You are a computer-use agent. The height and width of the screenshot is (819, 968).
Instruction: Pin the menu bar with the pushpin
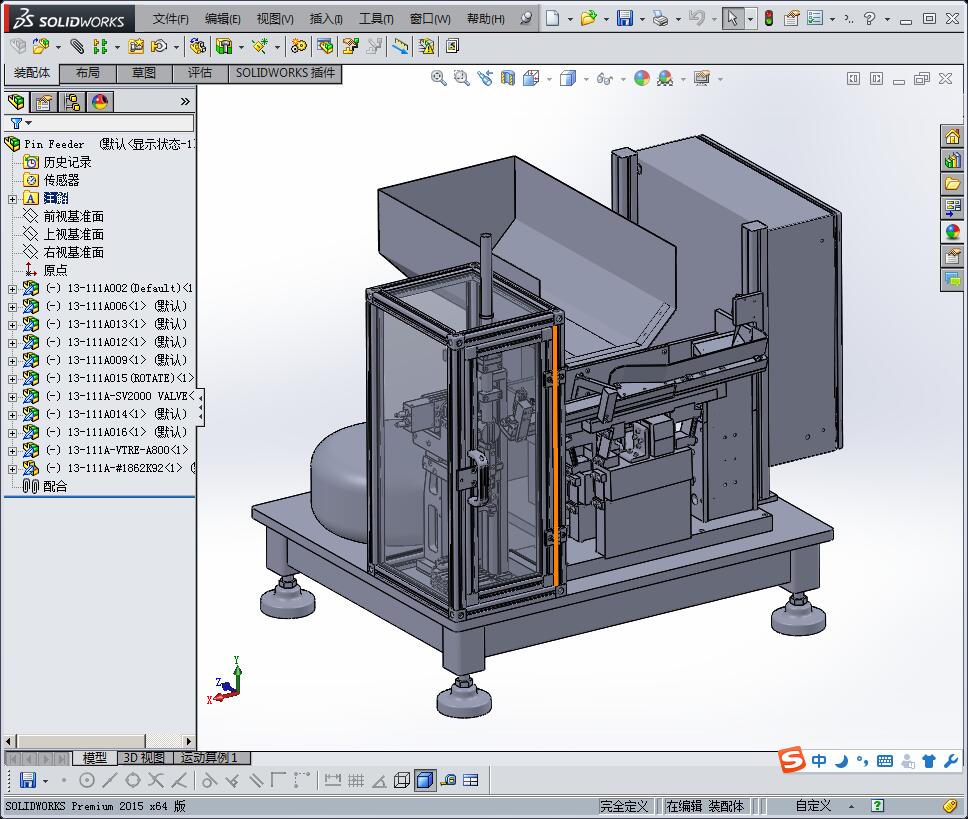526,19
